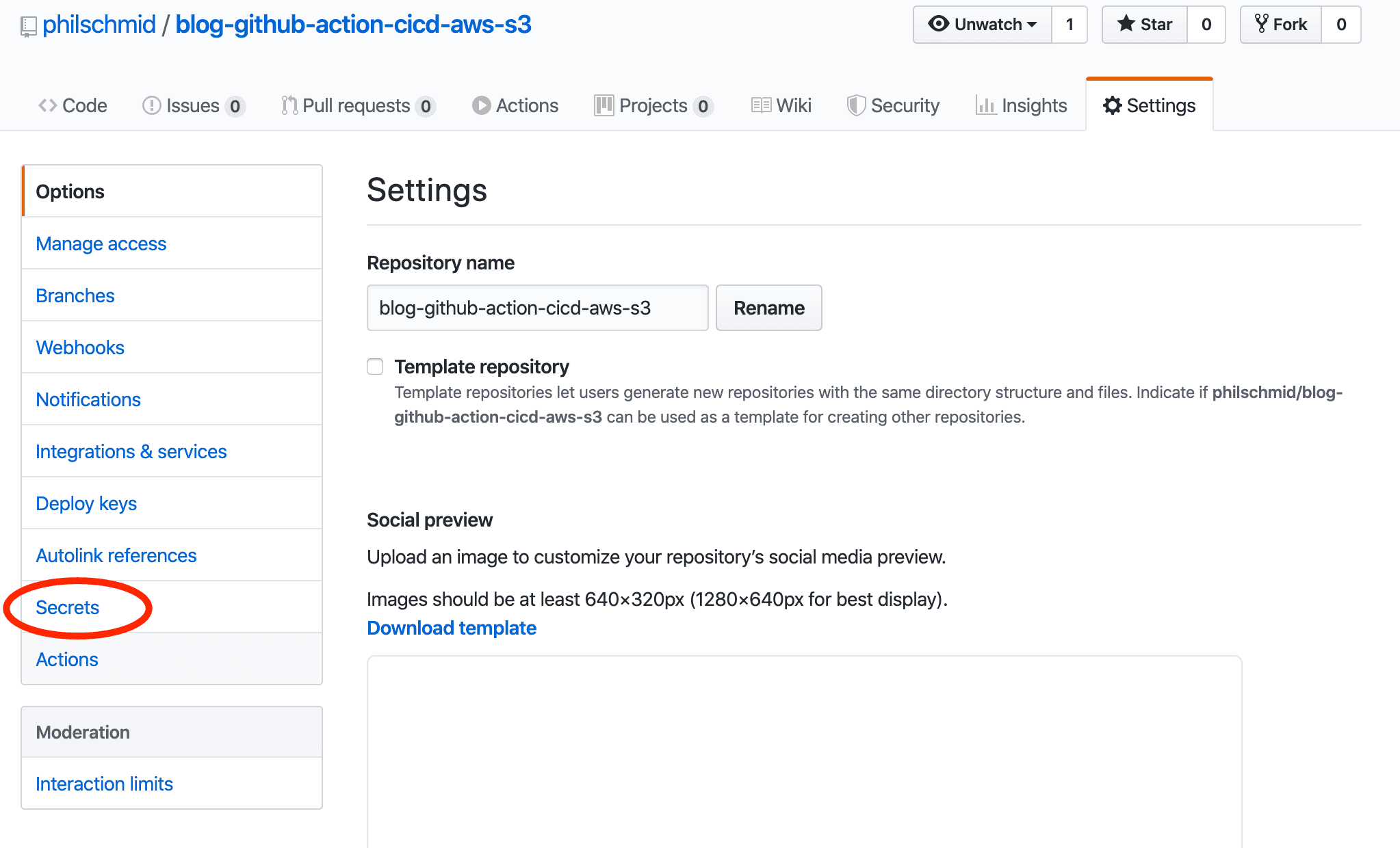Open the Code tab
This screenshot has width=1400, height=848.
tap(73, 105)
